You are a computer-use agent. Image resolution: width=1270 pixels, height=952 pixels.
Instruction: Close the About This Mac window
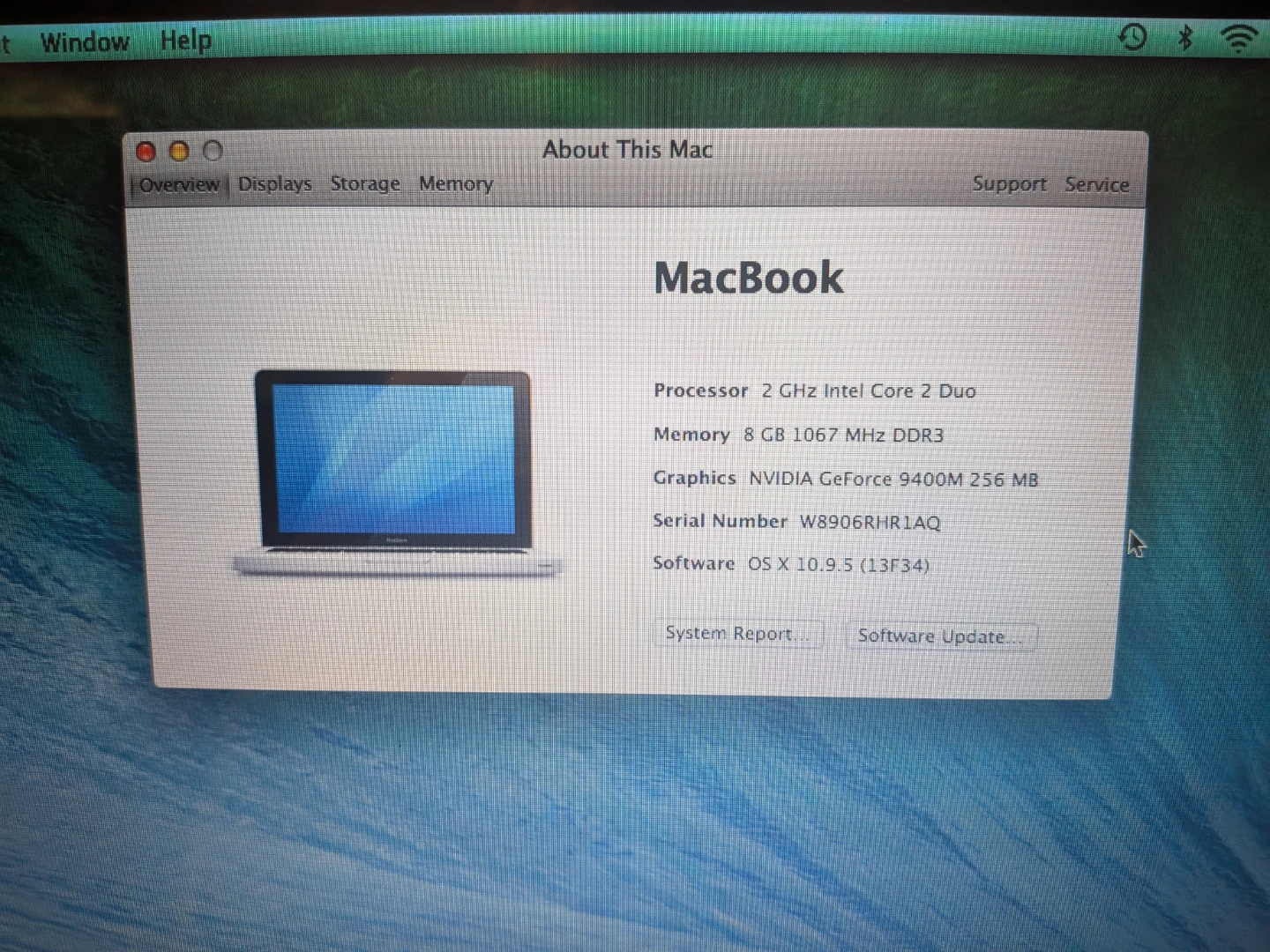tap(146, 152)
